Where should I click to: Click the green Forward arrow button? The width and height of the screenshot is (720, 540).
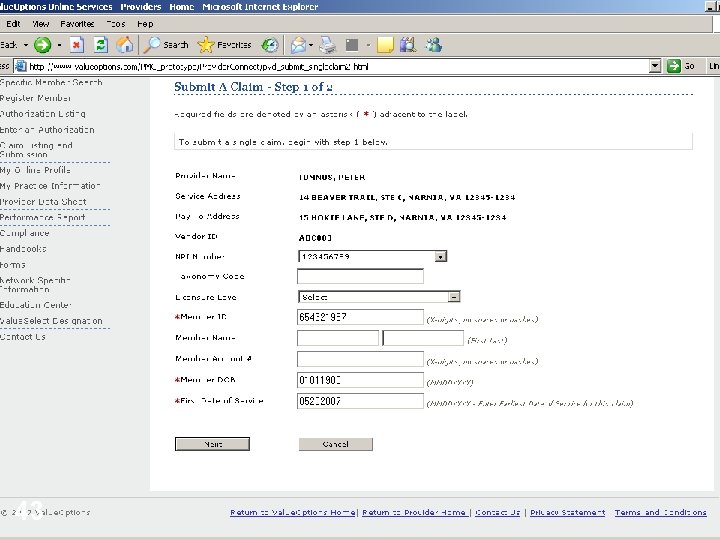click(43, 45)
